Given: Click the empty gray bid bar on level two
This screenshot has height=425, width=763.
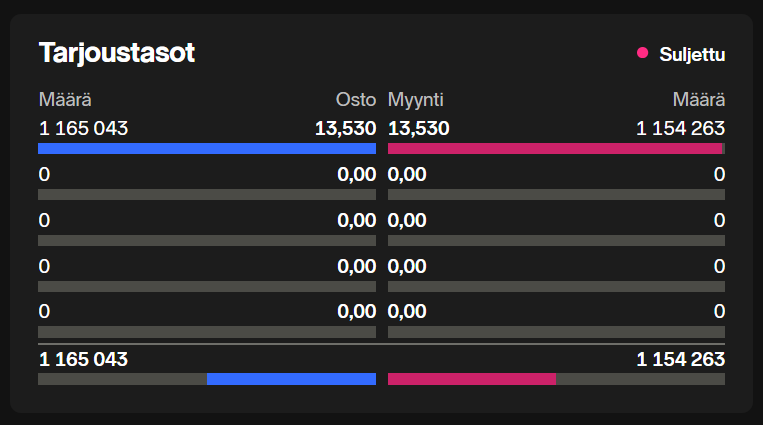Looking at the screenshot, I should coord(207,195).
